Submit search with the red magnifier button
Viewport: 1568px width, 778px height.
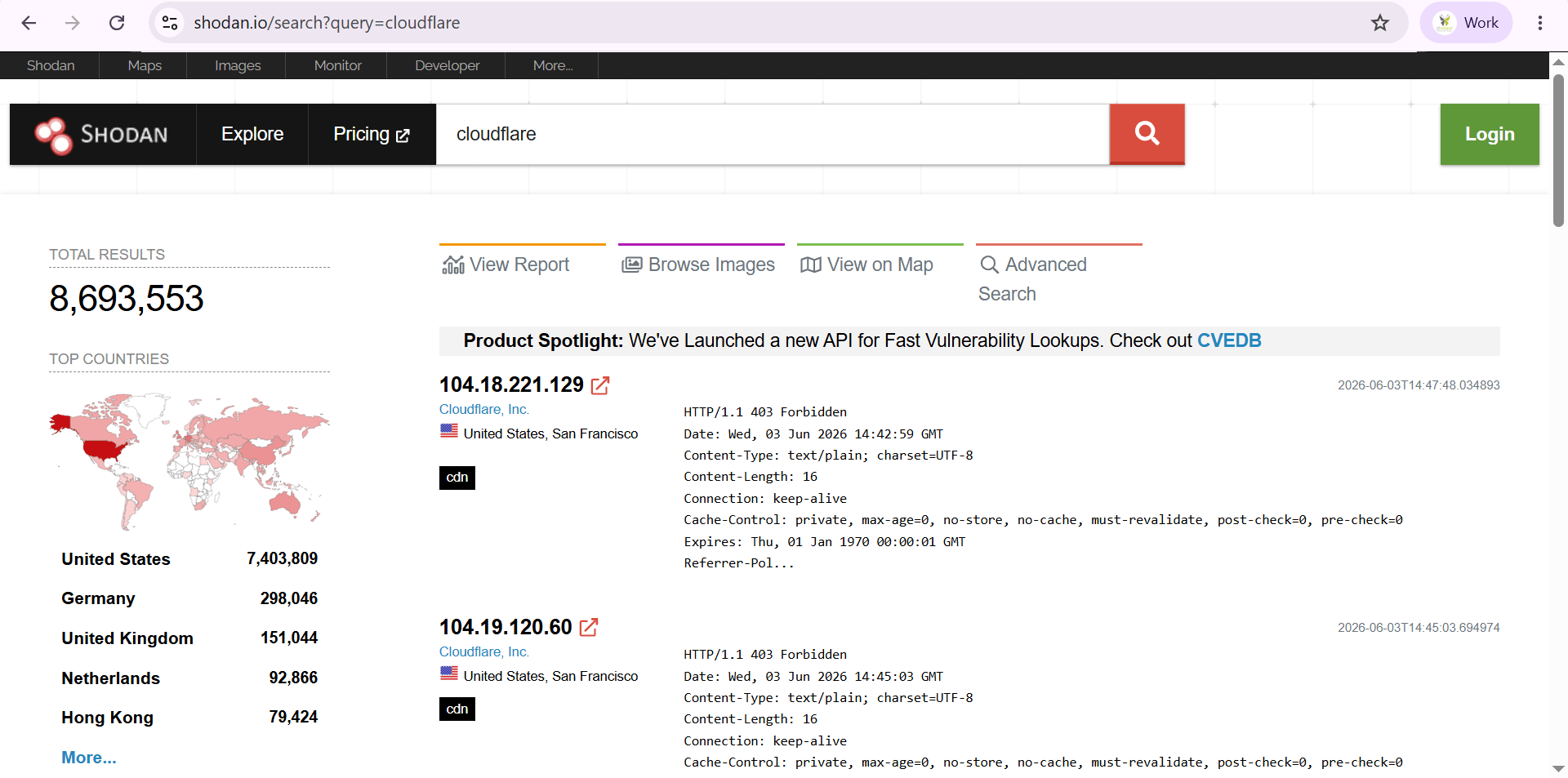click(x=1147, y=134)
